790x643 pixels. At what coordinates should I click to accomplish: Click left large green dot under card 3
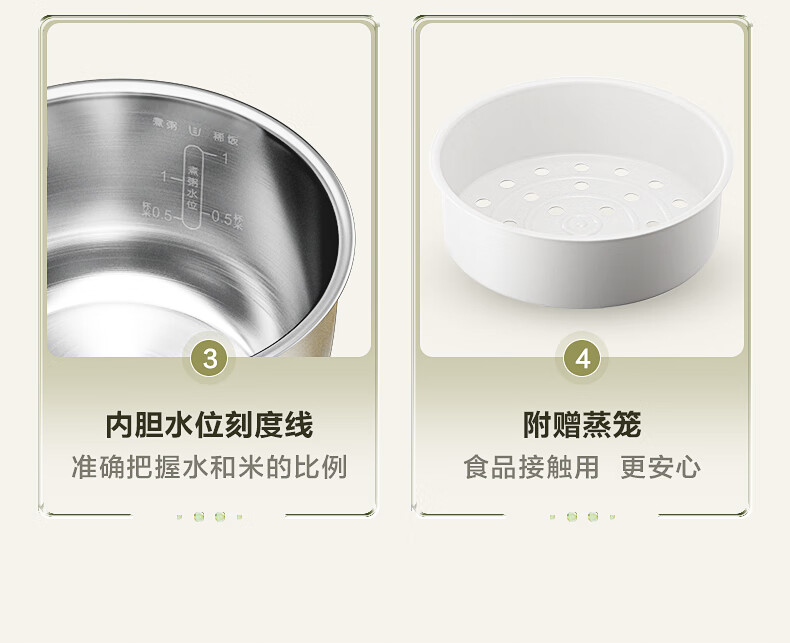[x=199, y=517]
